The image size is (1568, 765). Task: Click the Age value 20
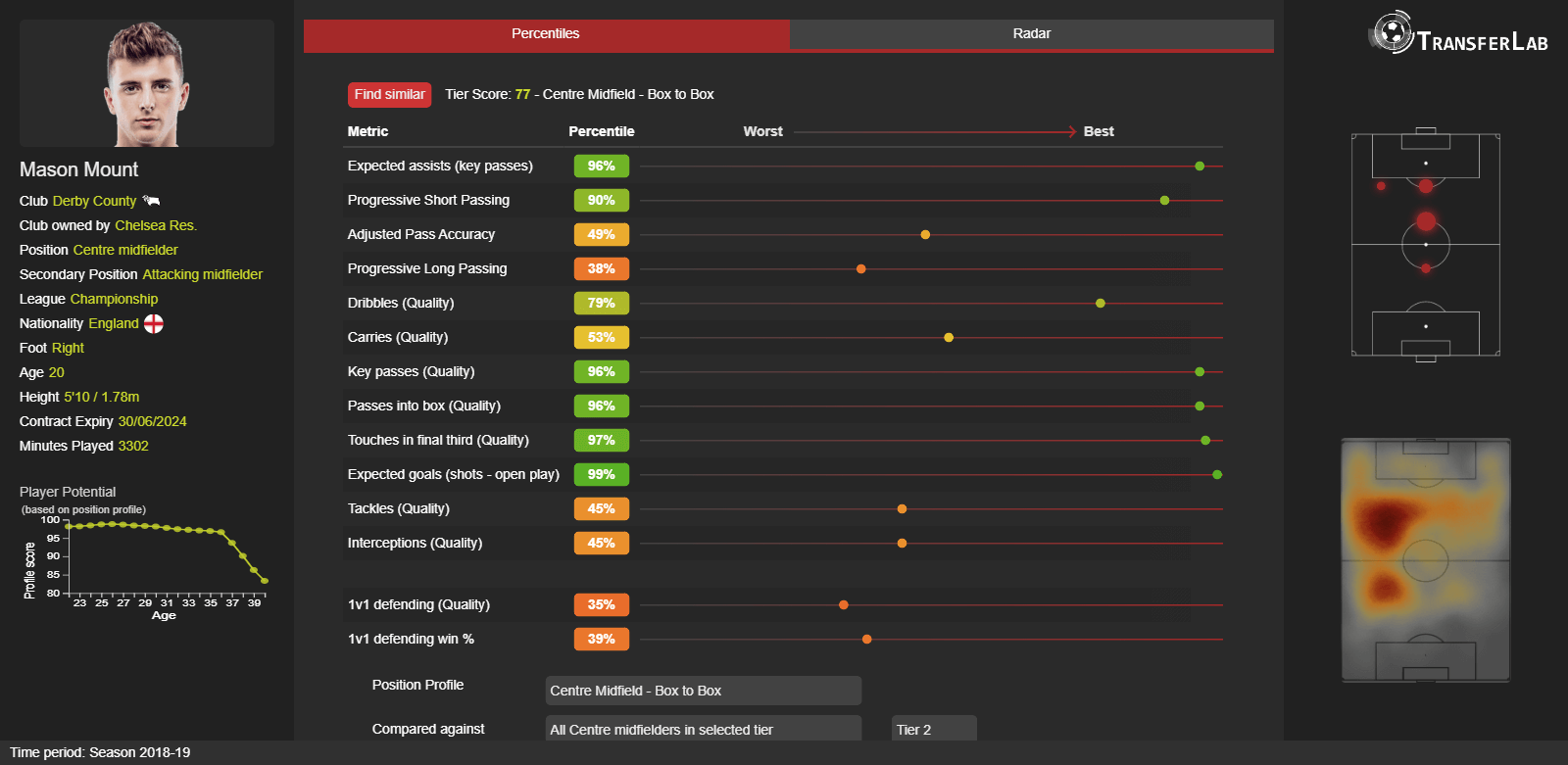click(56, 372)
